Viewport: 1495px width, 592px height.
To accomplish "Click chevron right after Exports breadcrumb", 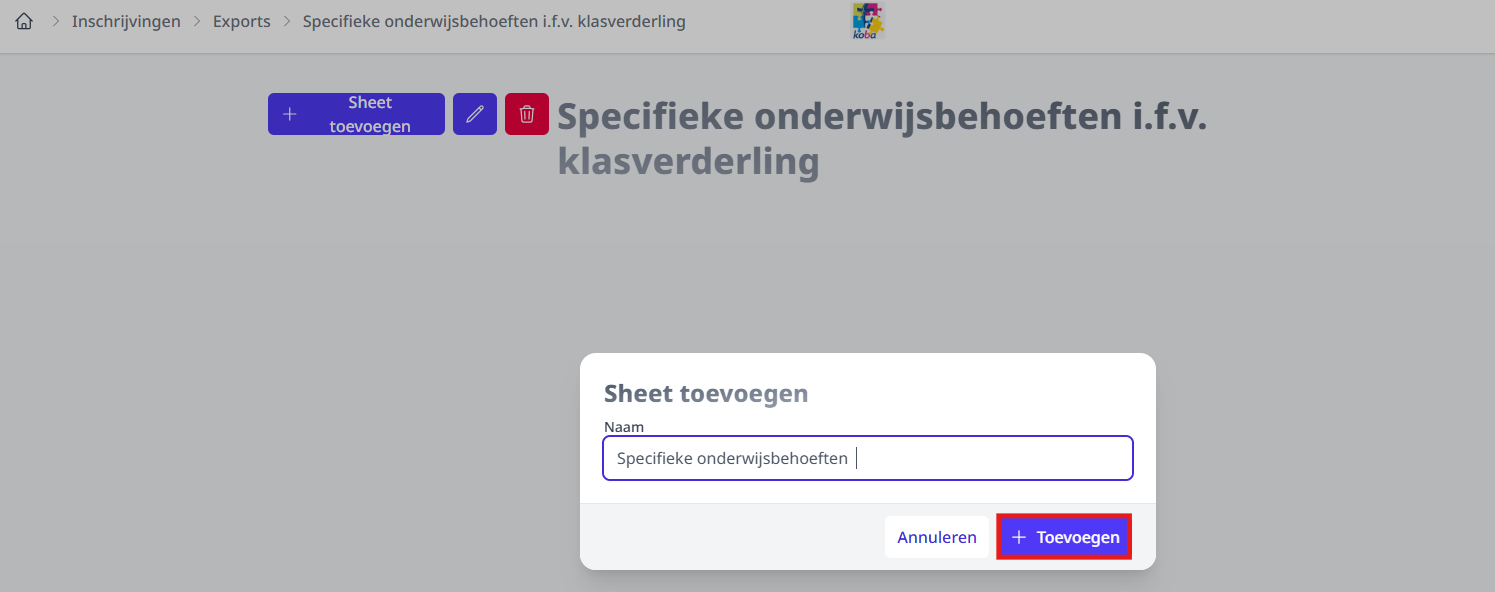I will (x=287, y=21).
